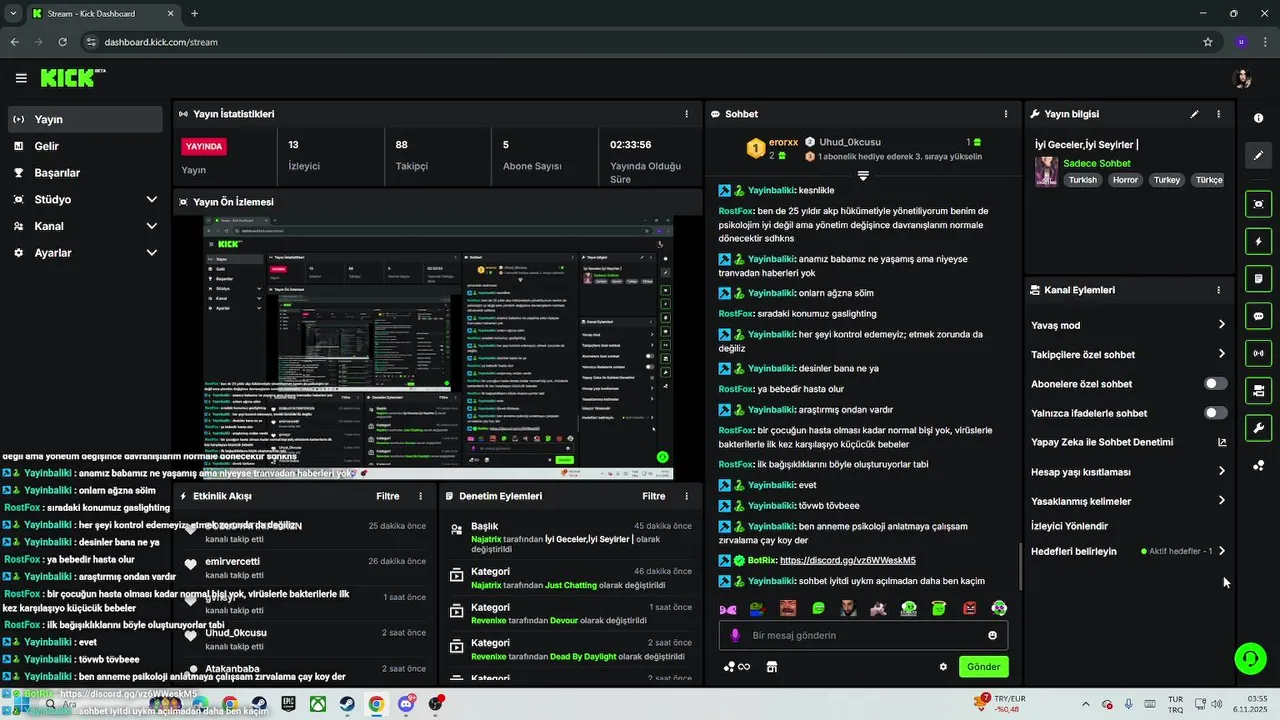The width and height of the screenshot is (1280, 720).
Task: Open Sohbet panel three-dot options menu
Action: pyautogui.click(x=1006, y=114)
